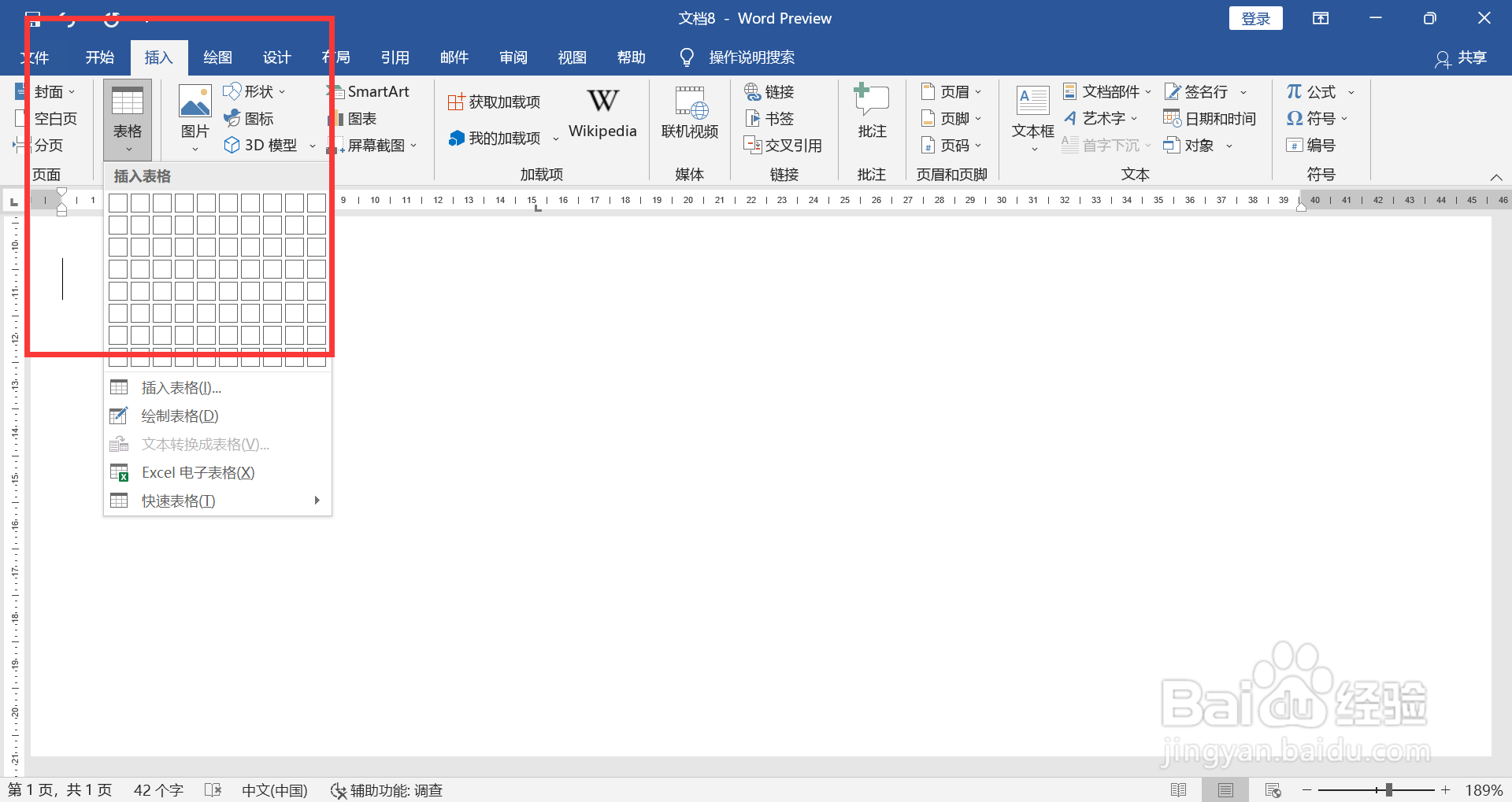Screen dimensions: 1512x802
Task: Insert 艺术字 WordArt
Action: (x=1101, y=119)
